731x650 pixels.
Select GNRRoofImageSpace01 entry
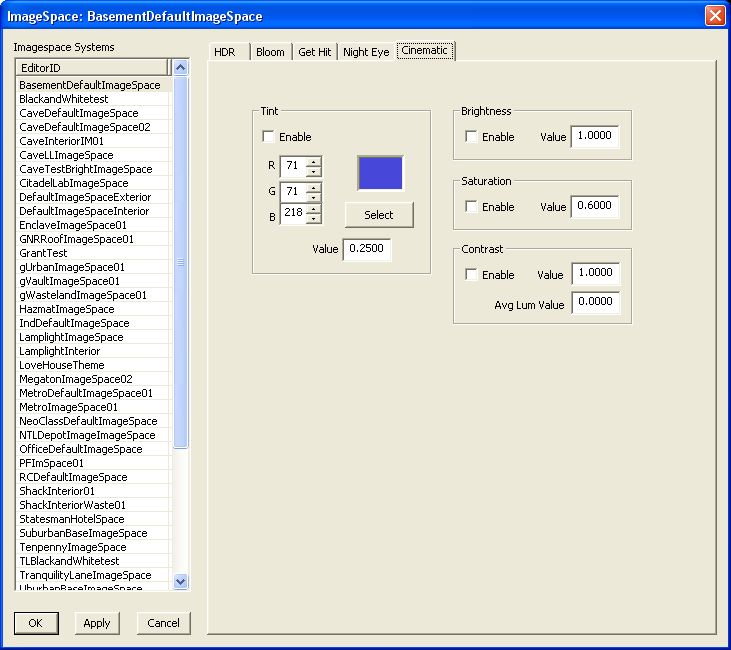[92, 239]
